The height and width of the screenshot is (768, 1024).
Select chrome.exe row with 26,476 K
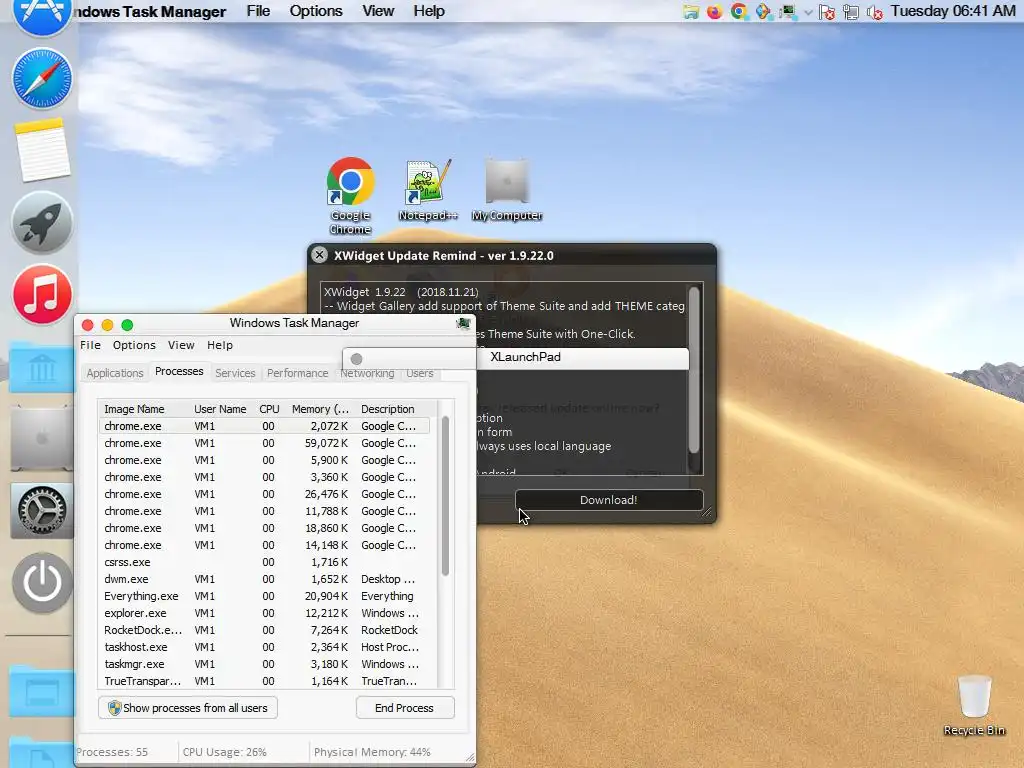(264, 494)
